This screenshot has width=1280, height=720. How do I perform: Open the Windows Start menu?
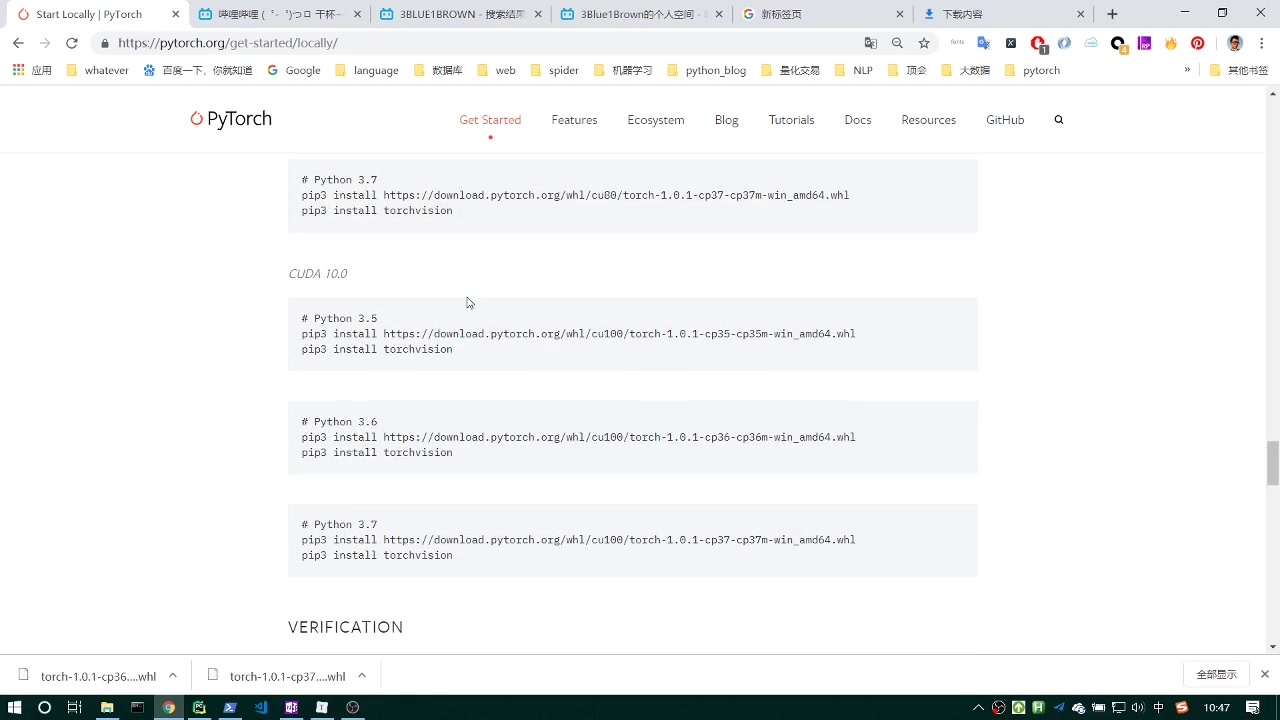click(15, 707)
